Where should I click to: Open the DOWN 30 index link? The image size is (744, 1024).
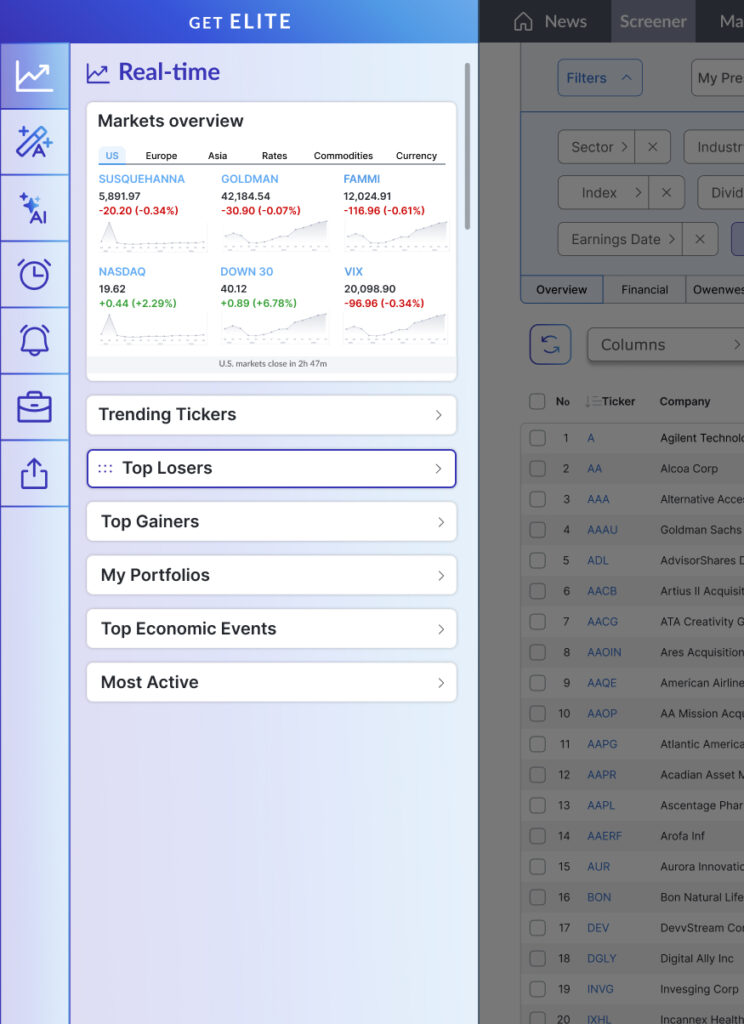(x=247, y=272)
